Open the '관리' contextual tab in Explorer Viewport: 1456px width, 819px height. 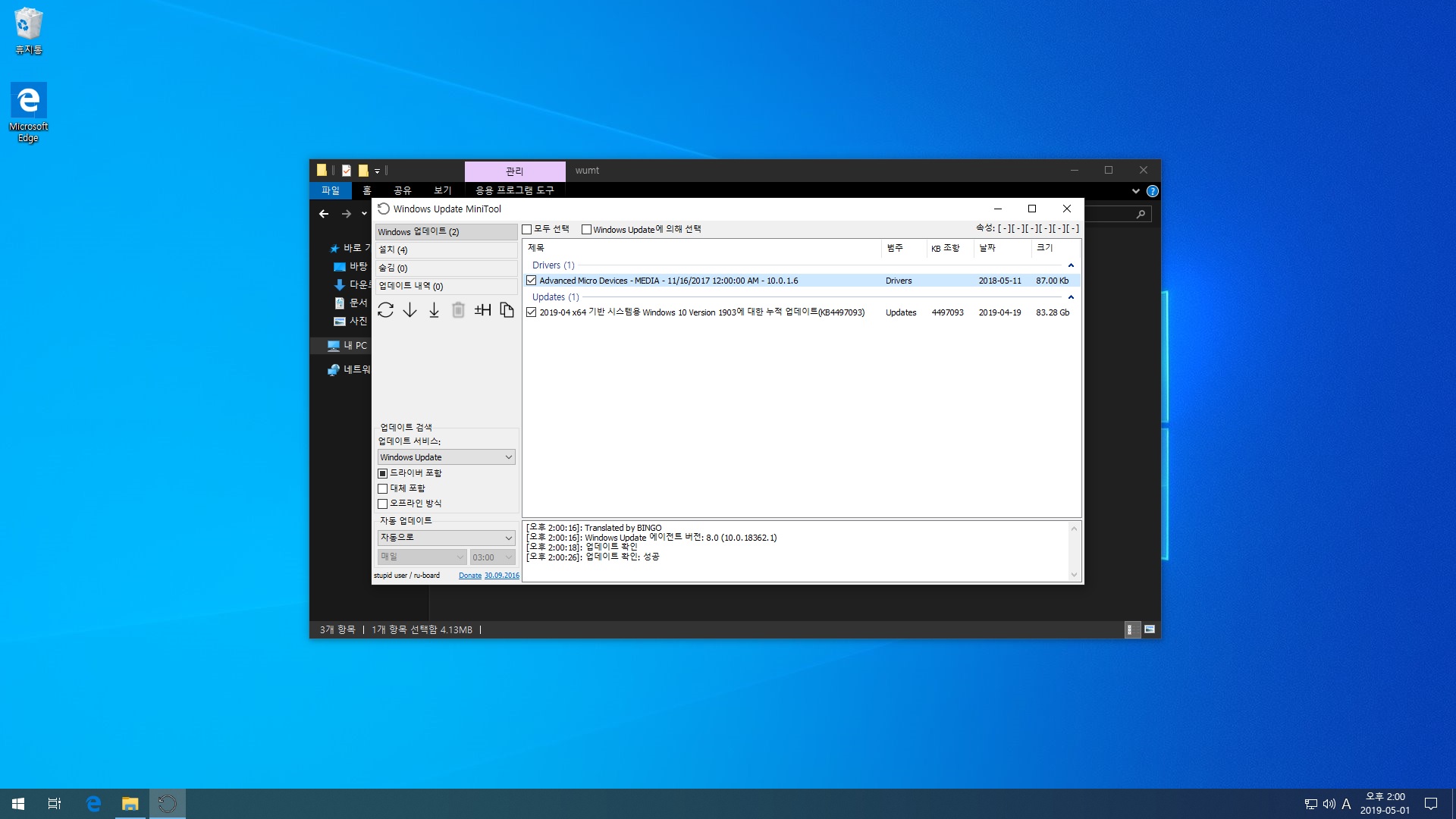[x=515, y=171]
